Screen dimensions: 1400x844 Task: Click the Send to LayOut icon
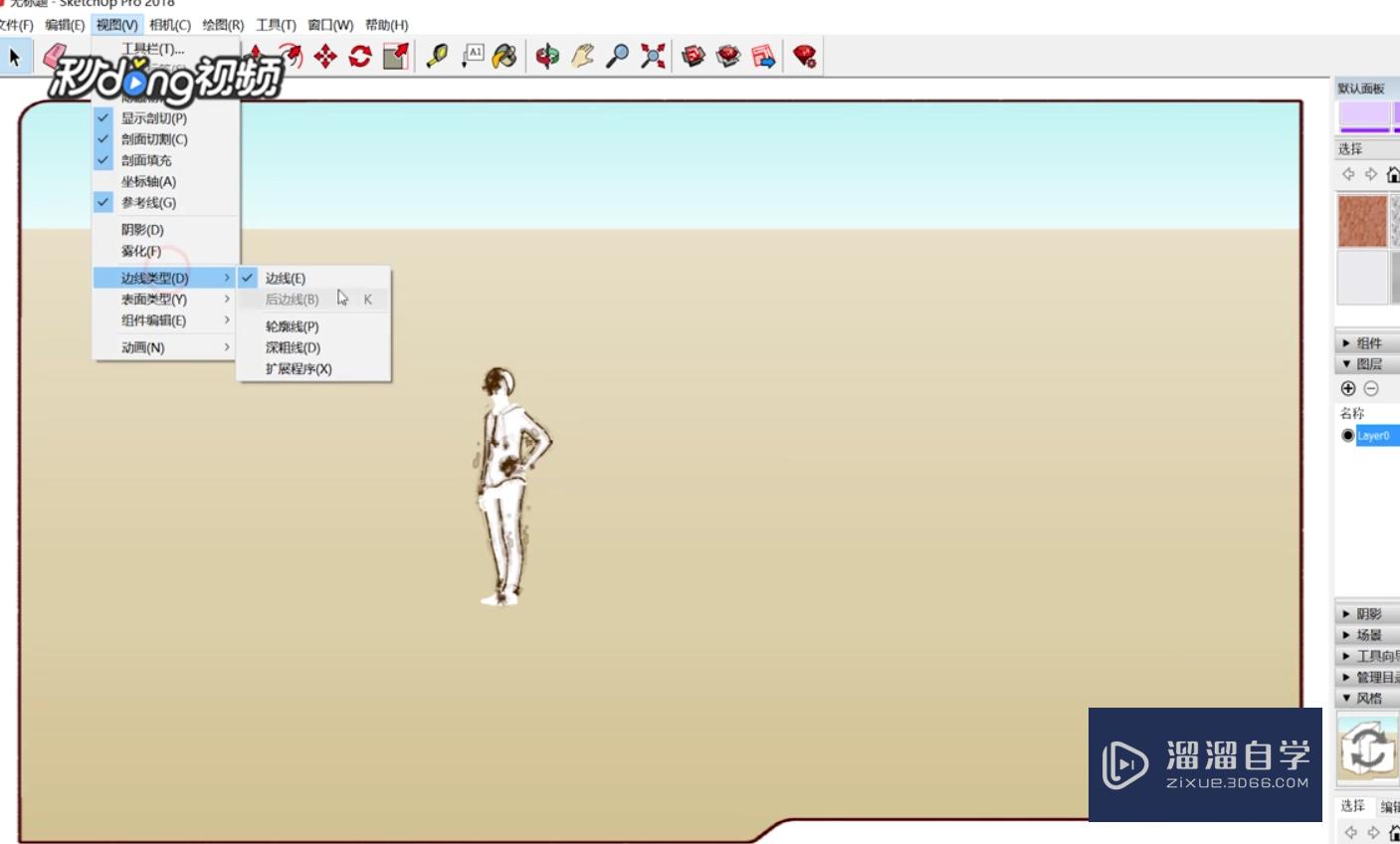[x=763, y=56]
